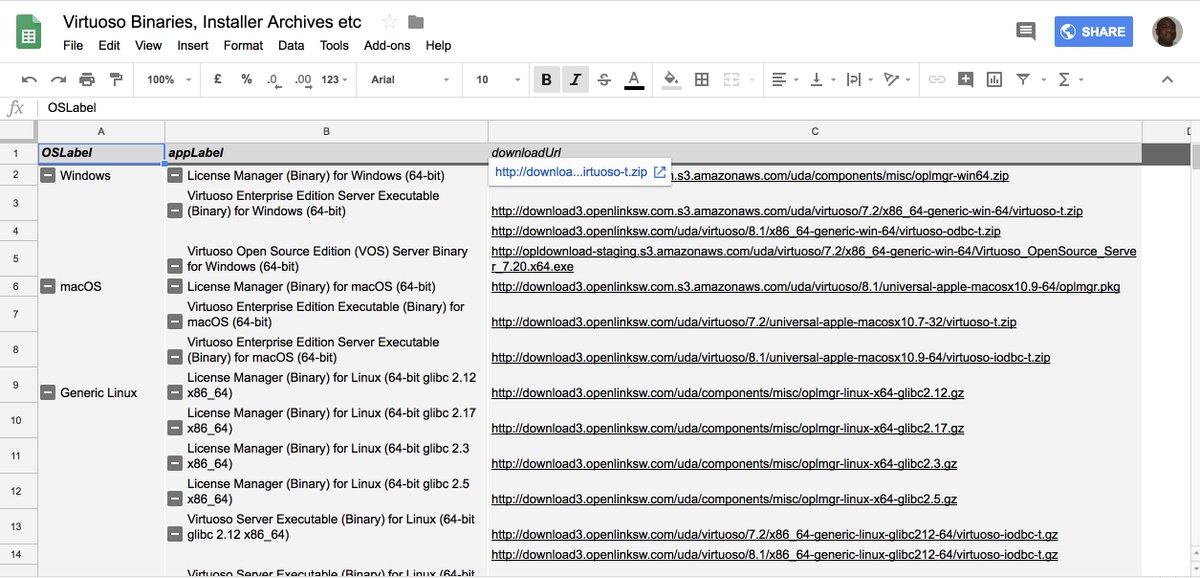
Task: Toggle bold formatting
Action: 546,80
